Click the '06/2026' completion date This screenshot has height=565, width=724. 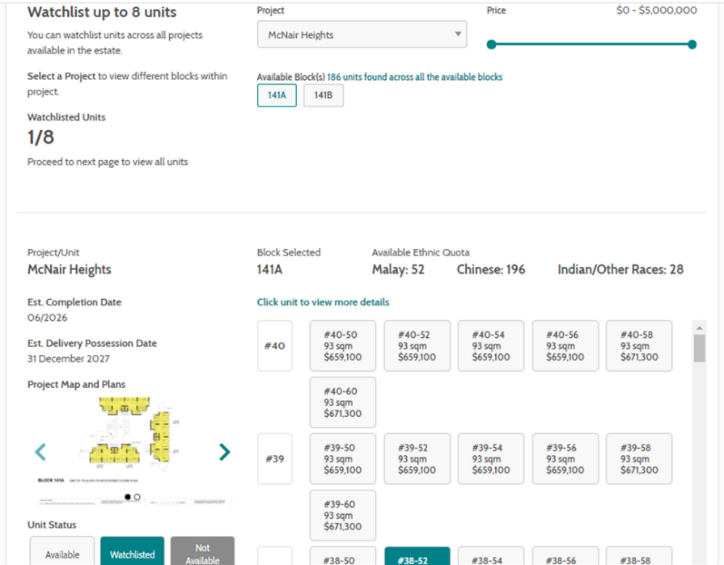coord(47,318)
